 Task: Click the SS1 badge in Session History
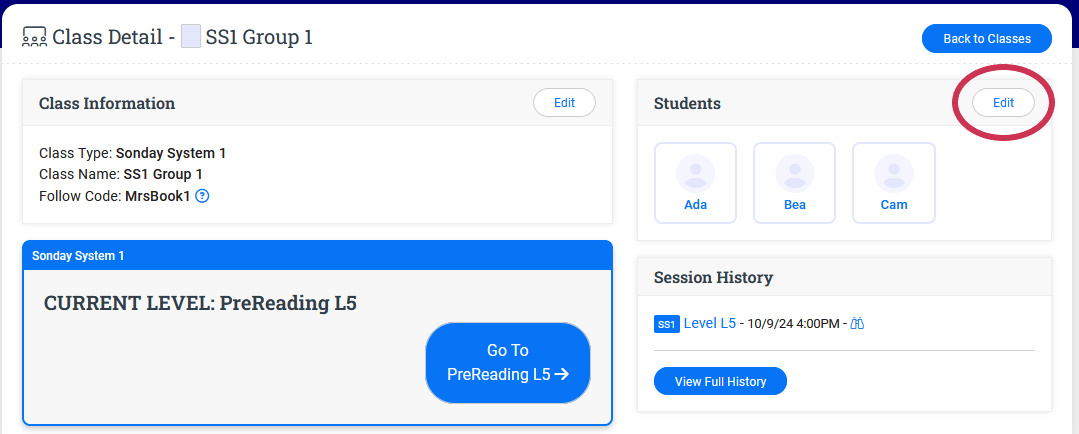[x=666, y=324]
